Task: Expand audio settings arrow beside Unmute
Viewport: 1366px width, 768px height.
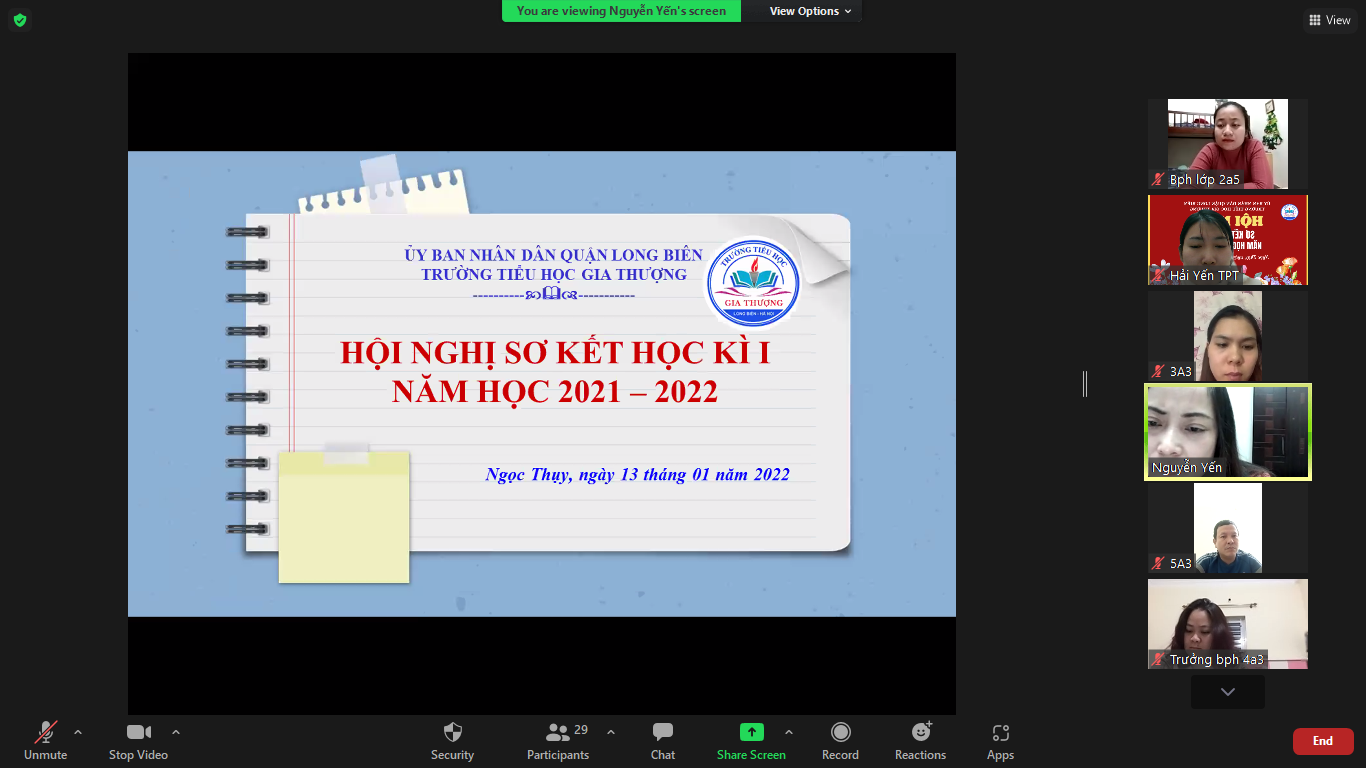Action: coord(78,732)
